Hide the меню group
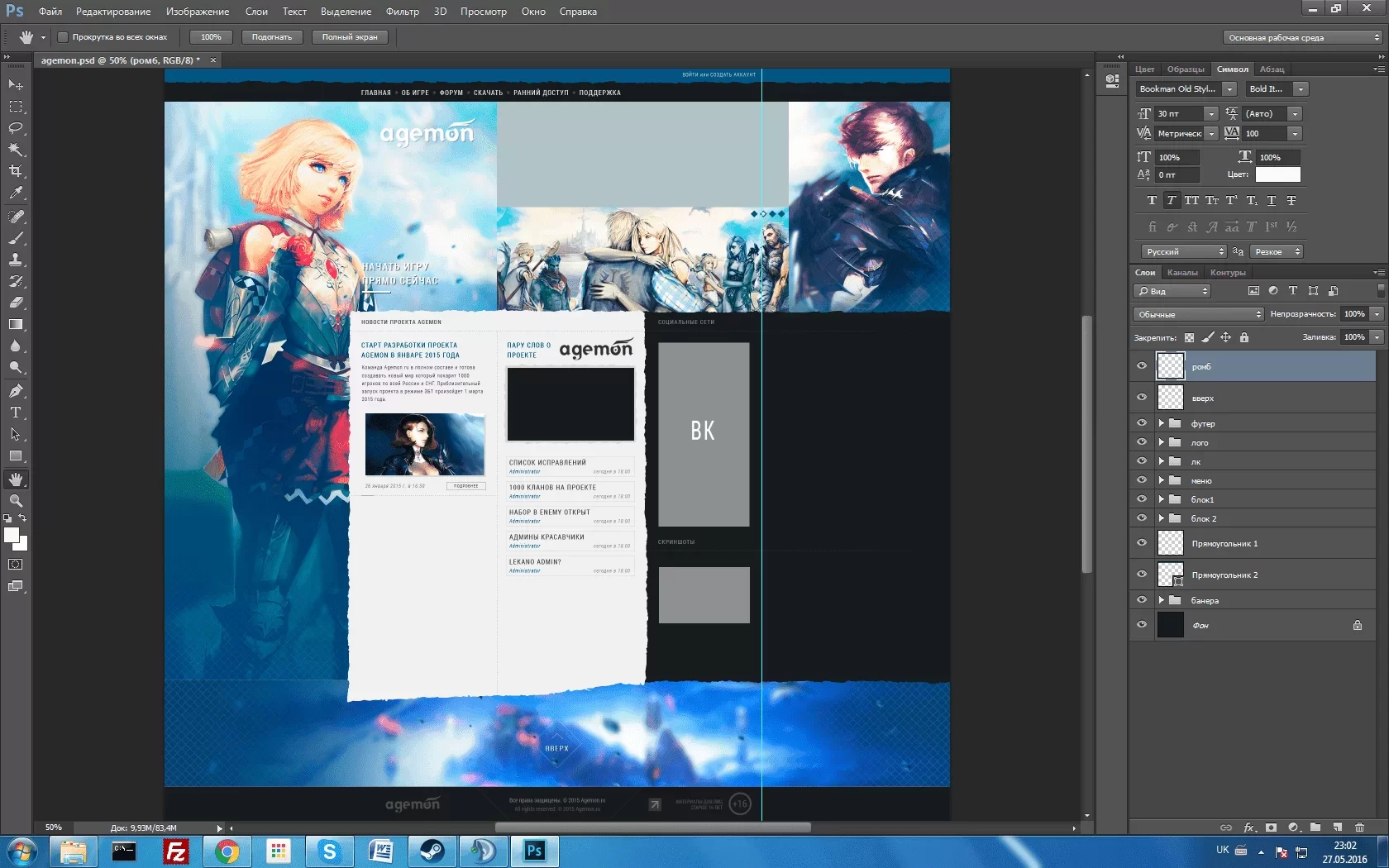This screenshot has width=1389, height=868. (x=1142, y=480)
